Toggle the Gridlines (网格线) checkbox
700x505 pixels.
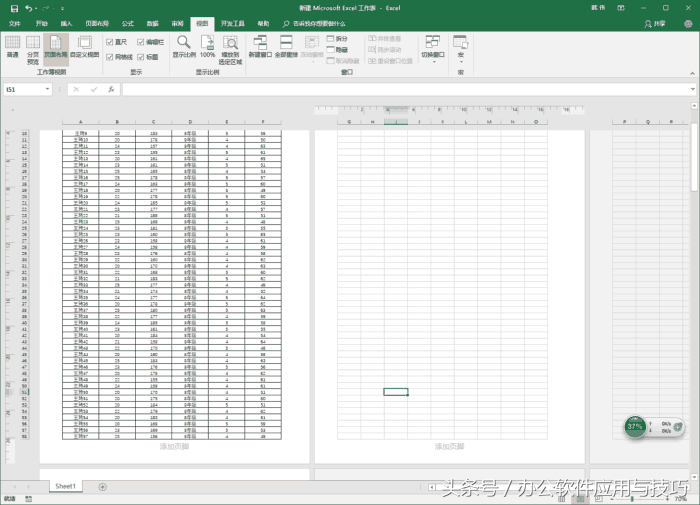pos(109,57)
